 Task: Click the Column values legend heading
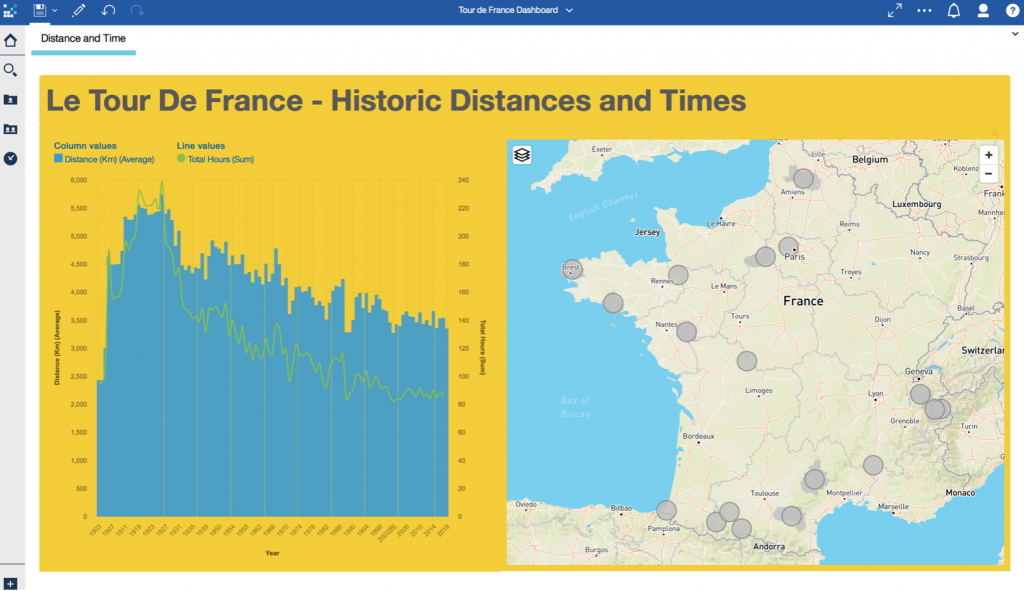85,146
